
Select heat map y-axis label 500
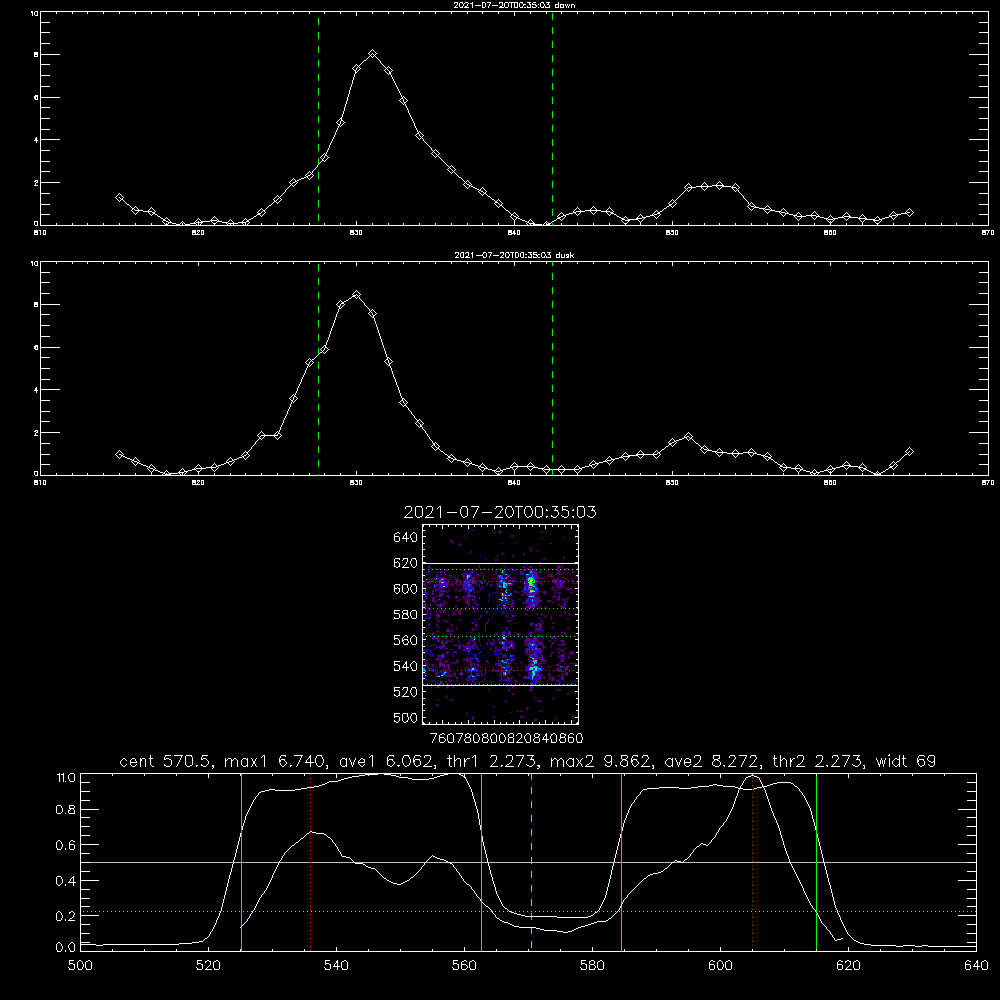point(406,717)
